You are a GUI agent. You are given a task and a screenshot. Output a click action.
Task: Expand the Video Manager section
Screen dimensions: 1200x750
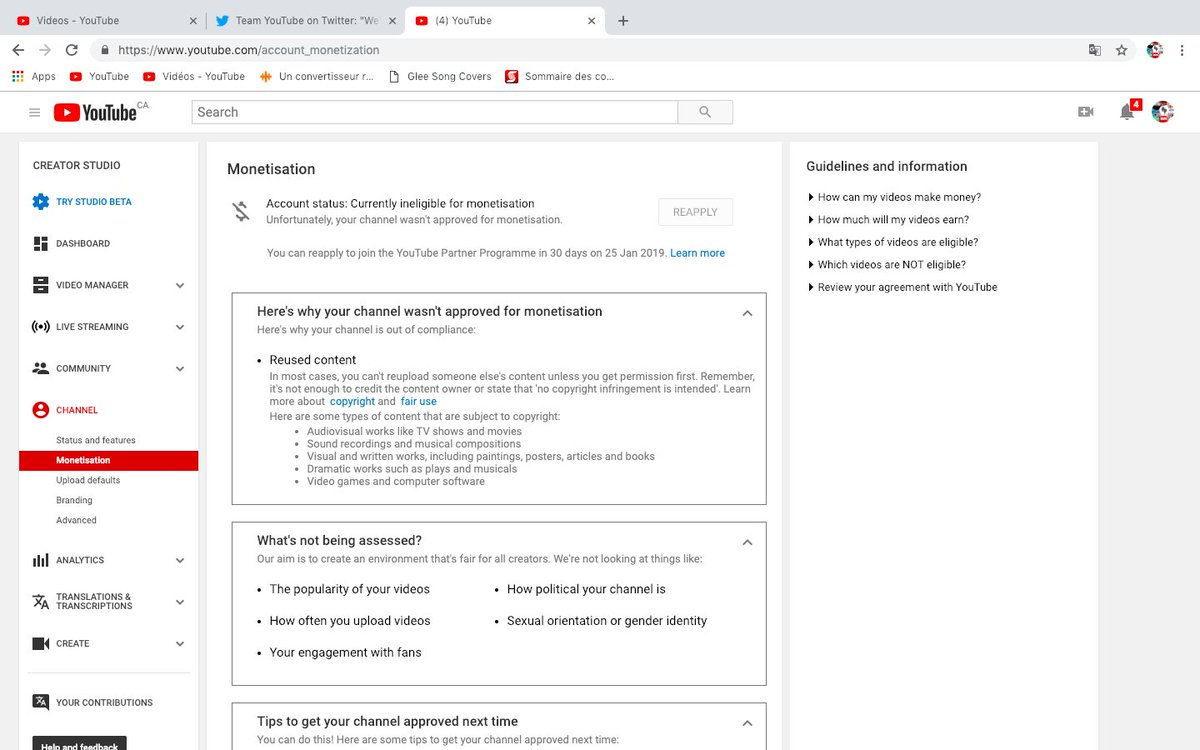[x=180, y=285]
